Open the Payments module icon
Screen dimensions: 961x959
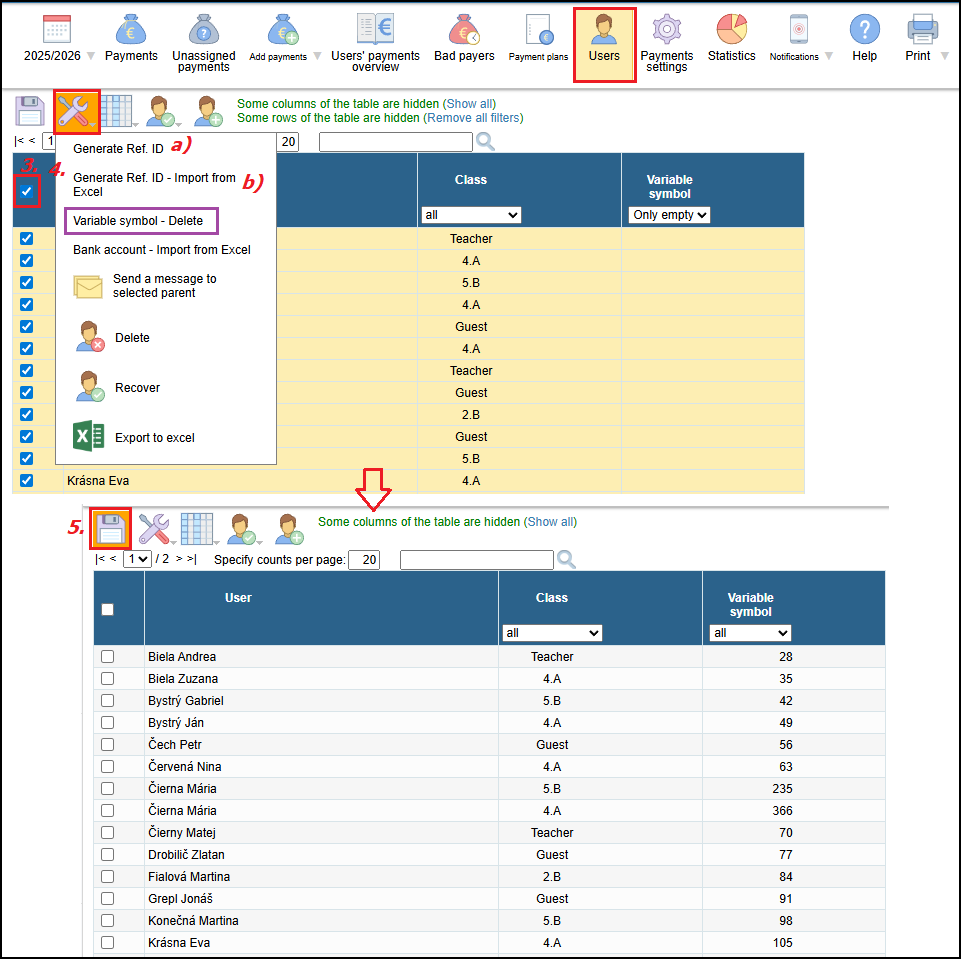click(x=131, y=30)
